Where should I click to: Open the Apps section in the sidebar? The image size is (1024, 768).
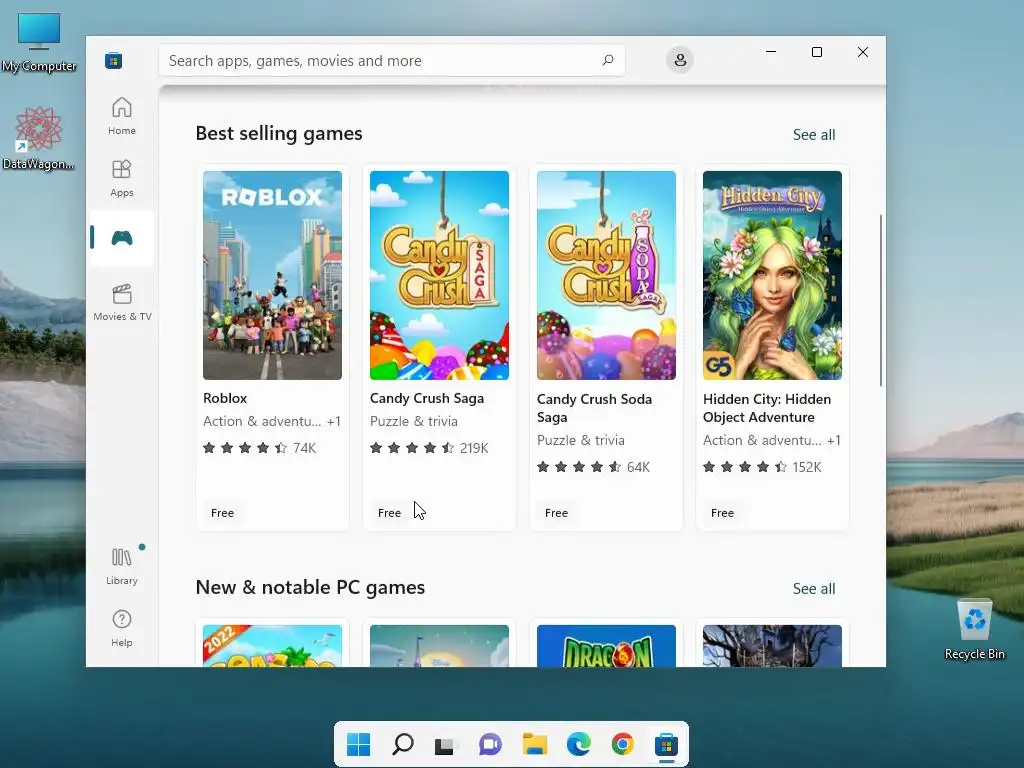121,178
